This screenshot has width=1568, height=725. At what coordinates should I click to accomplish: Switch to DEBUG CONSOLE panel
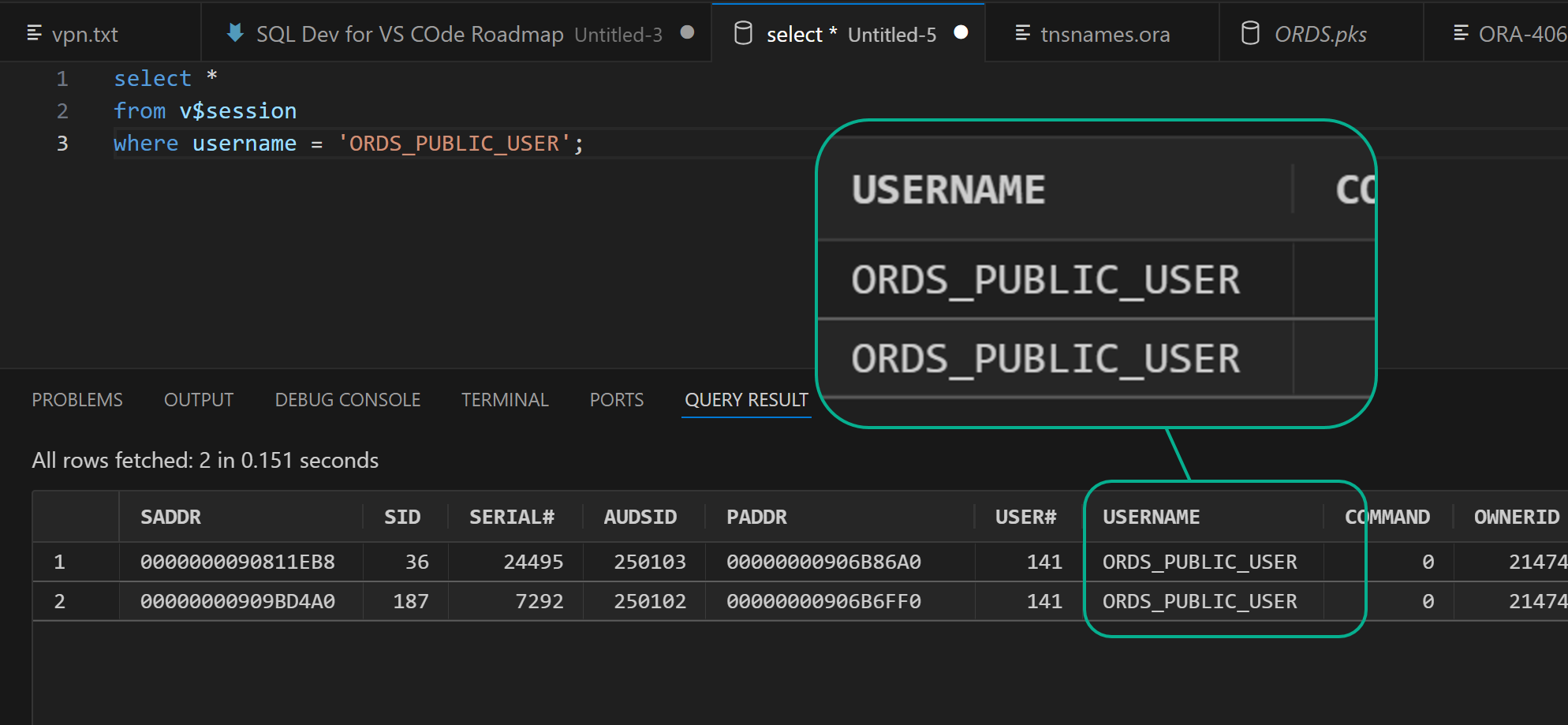348,400
